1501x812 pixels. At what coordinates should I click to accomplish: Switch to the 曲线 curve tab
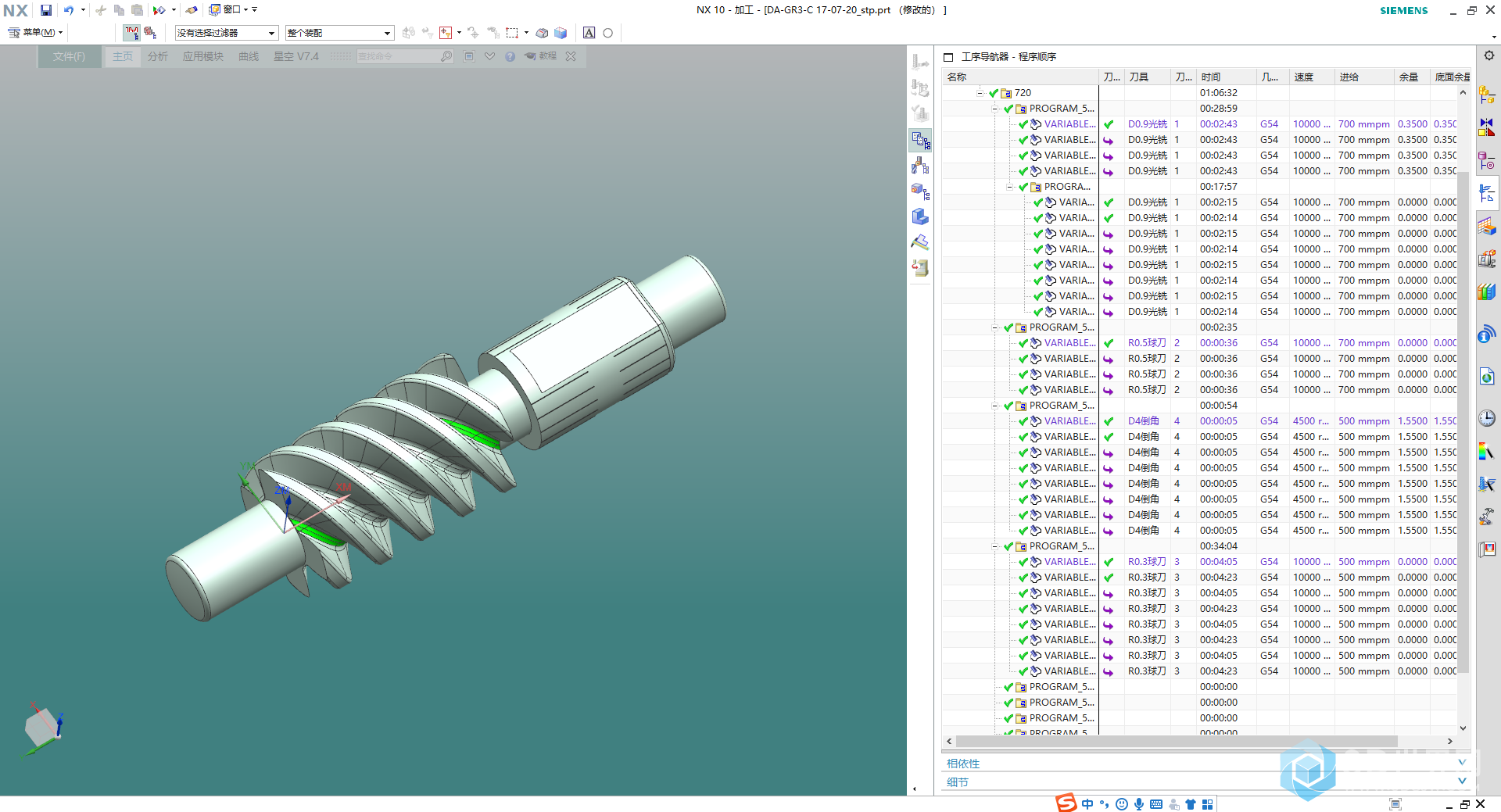249,56
